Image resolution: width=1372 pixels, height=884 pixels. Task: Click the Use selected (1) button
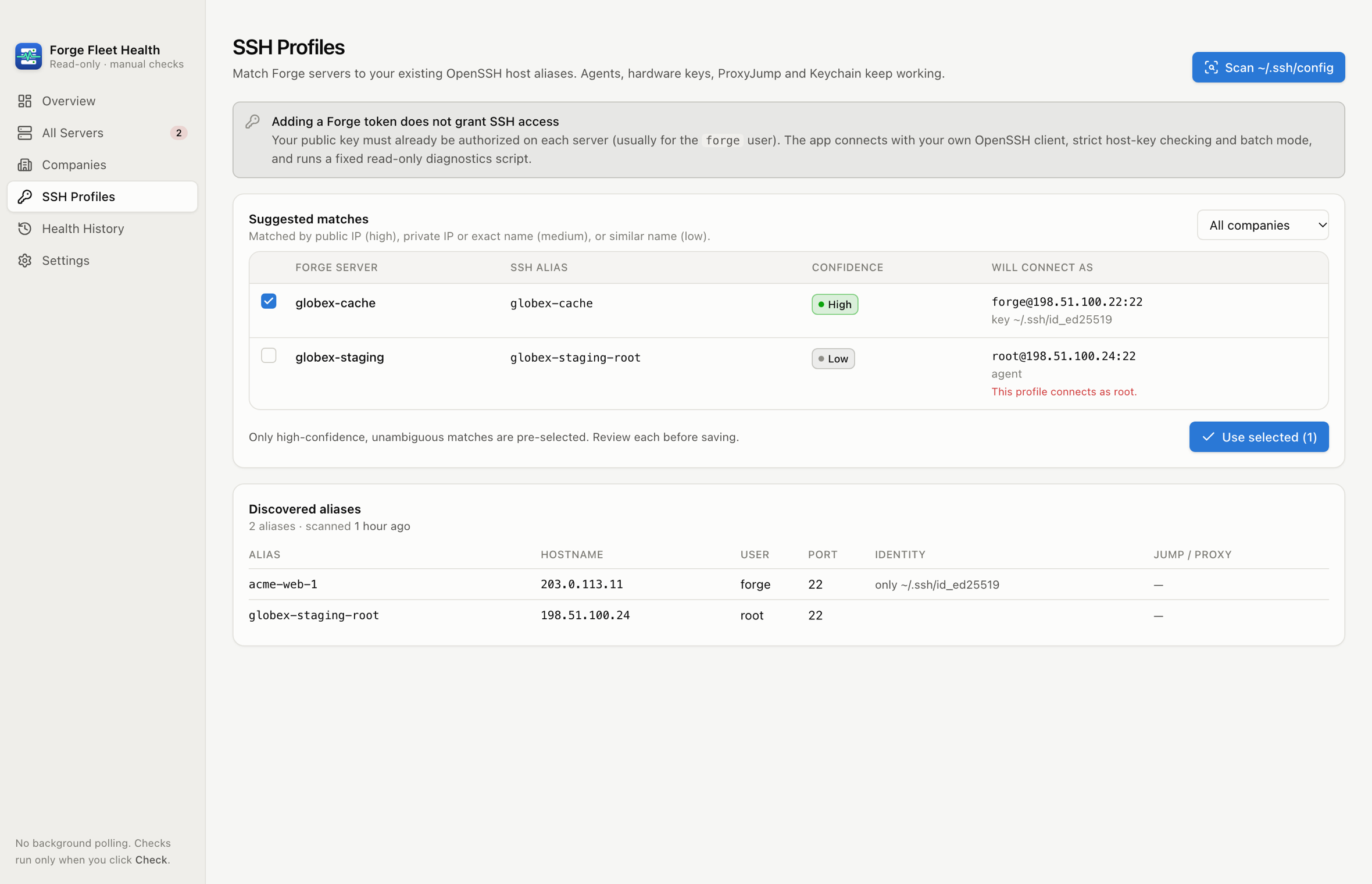[1259, 437]
